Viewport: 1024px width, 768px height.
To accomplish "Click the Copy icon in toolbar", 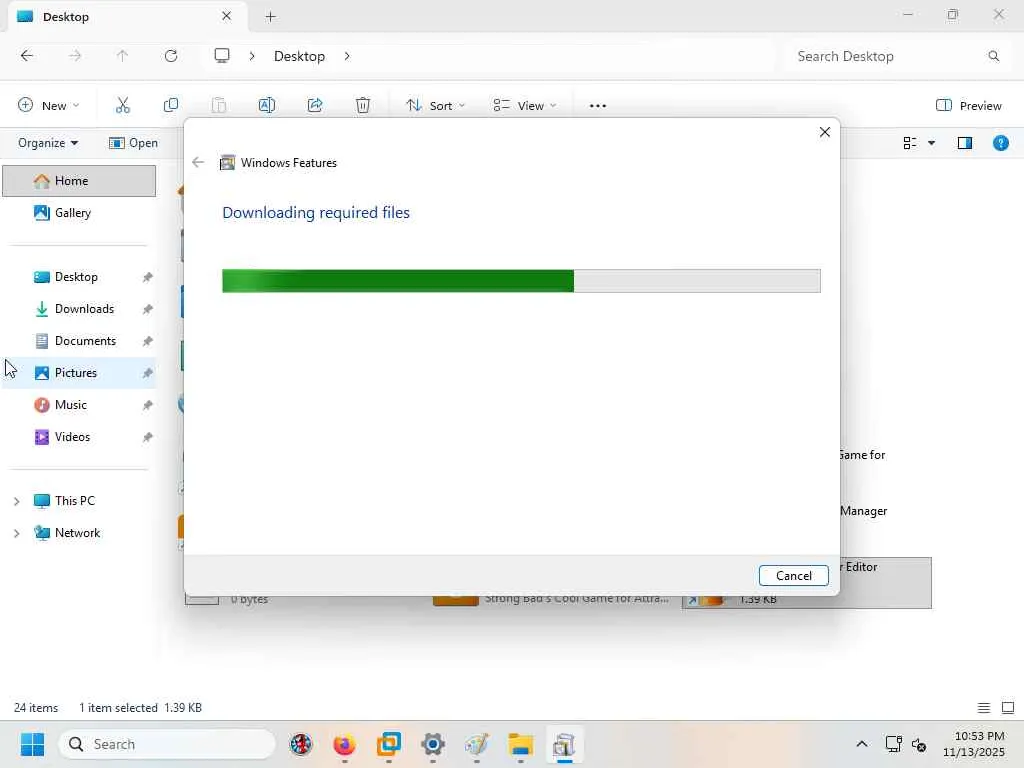I will [170, 105].
